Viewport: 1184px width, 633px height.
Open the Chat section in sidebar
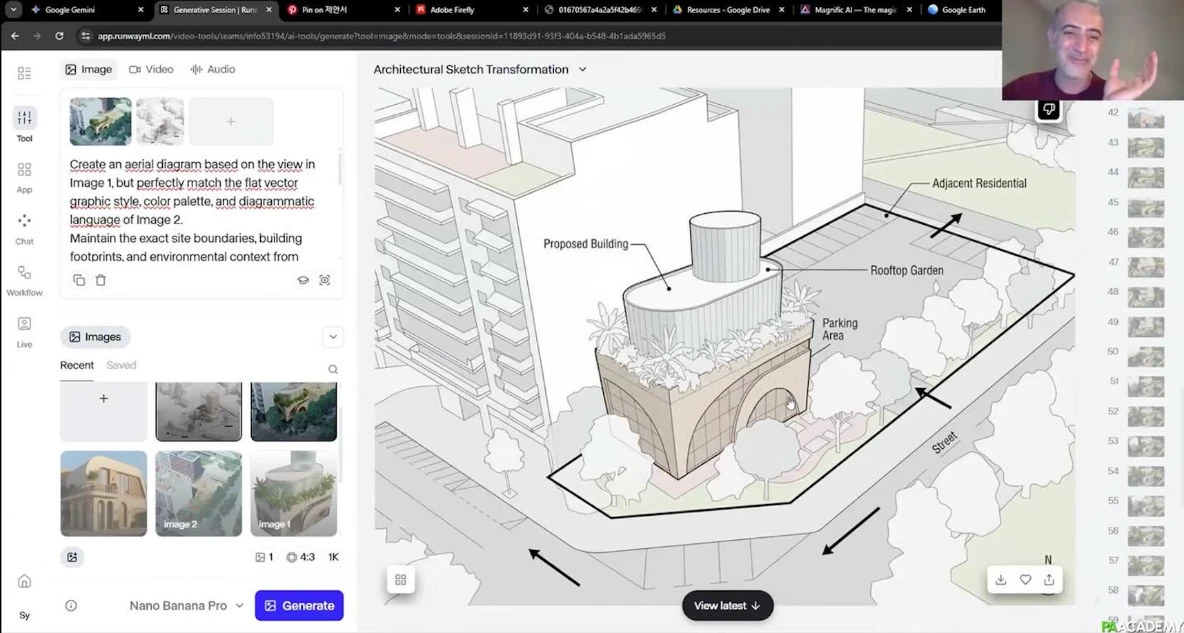coord(24,228)
